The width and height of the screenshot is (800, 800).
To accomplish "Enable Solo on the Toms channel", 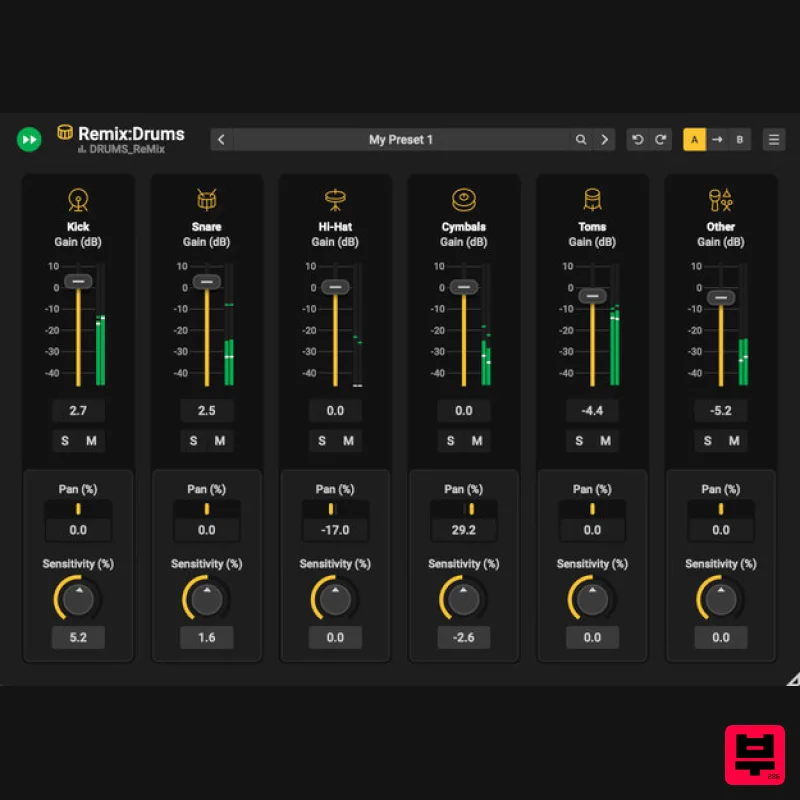I will click(578, 440).
